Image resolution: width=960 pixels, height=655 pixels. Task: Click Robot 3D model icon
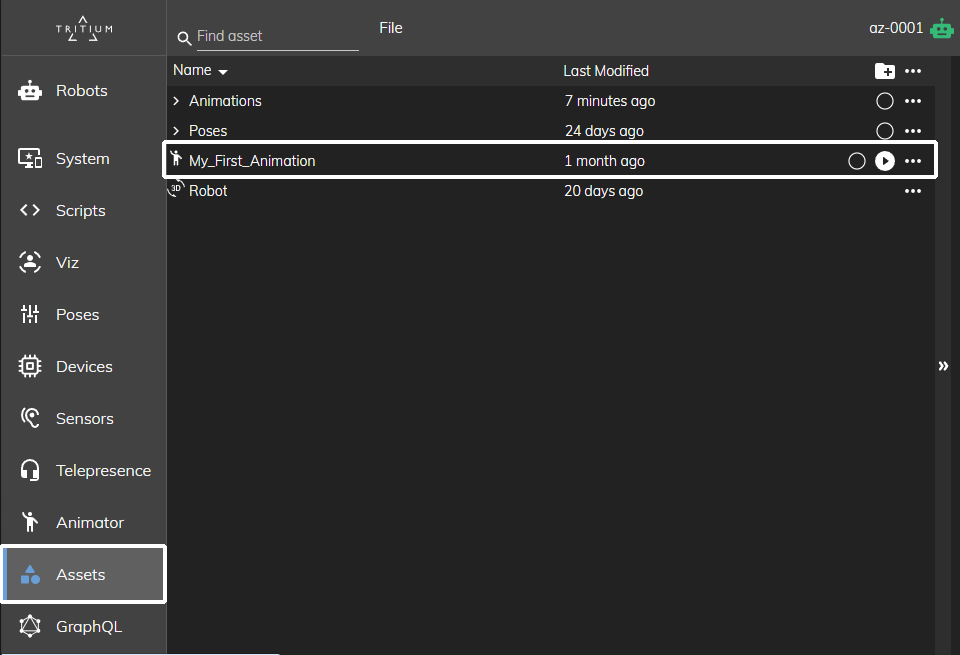tap(176, 189)
